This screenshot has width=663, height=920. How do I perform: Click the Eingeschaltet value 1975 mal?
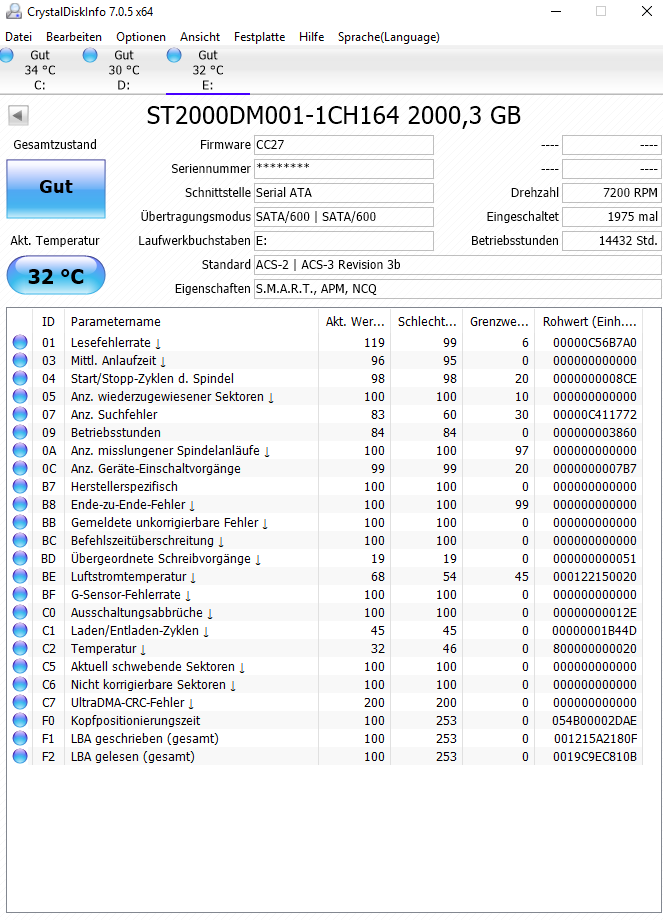612,217
